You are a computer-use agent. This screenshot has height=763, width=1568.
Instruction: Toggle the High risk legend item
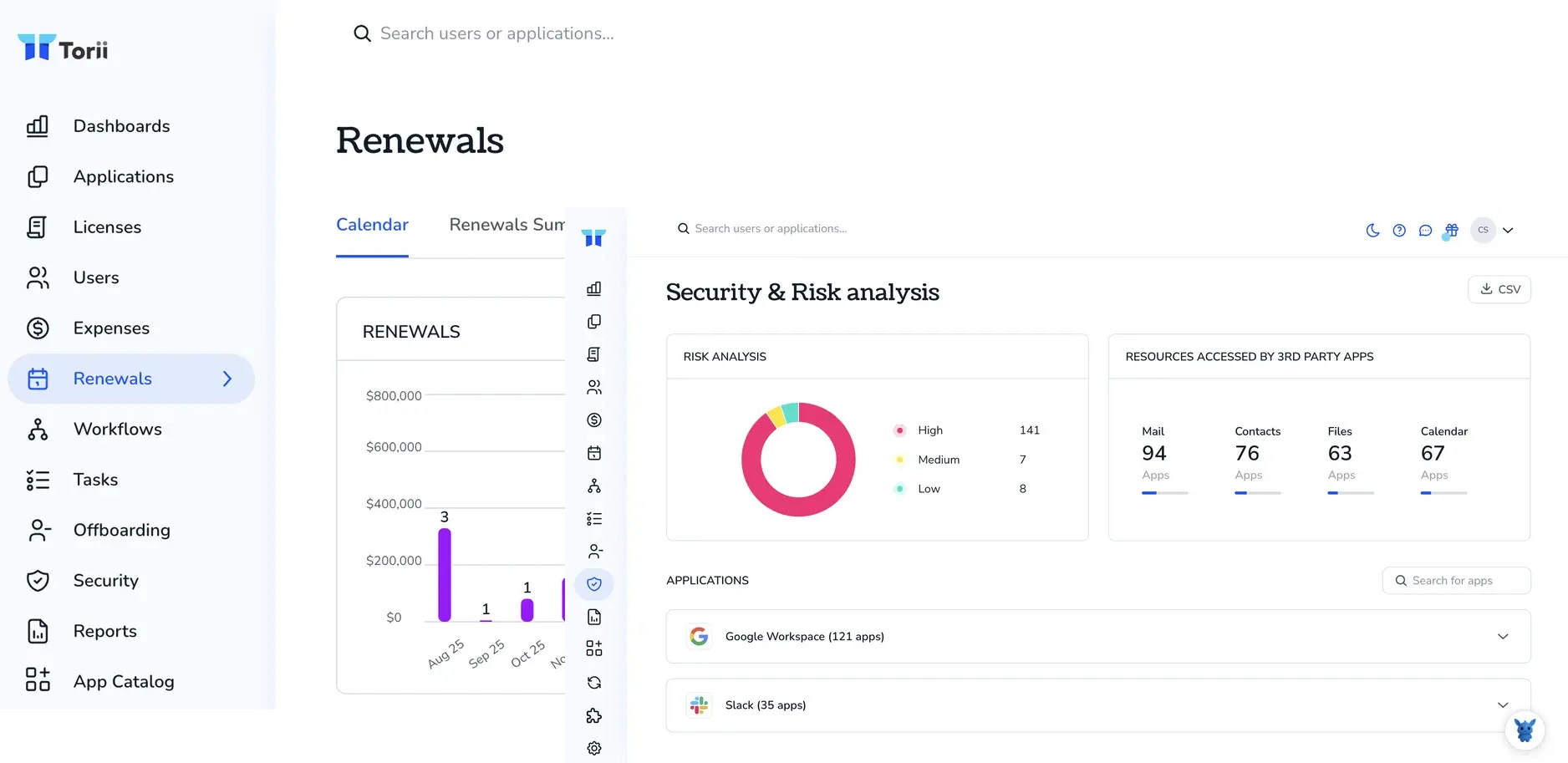coord(929,430)
